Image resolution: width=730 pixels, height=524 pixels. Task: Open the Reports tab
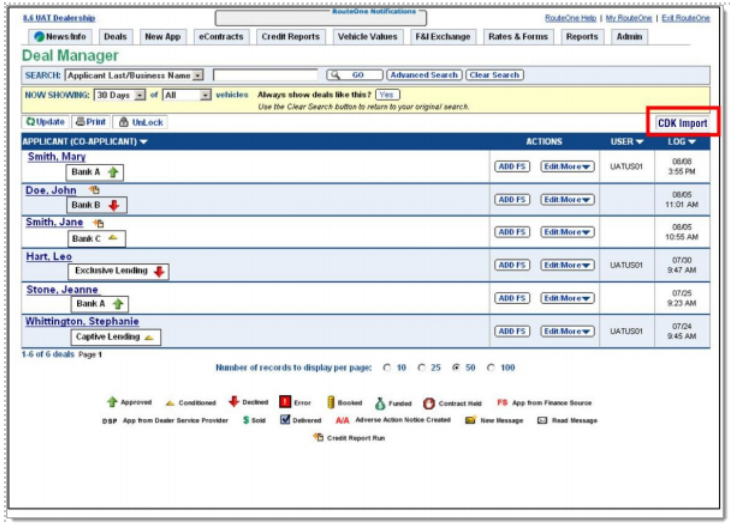[x=582, y=36]
